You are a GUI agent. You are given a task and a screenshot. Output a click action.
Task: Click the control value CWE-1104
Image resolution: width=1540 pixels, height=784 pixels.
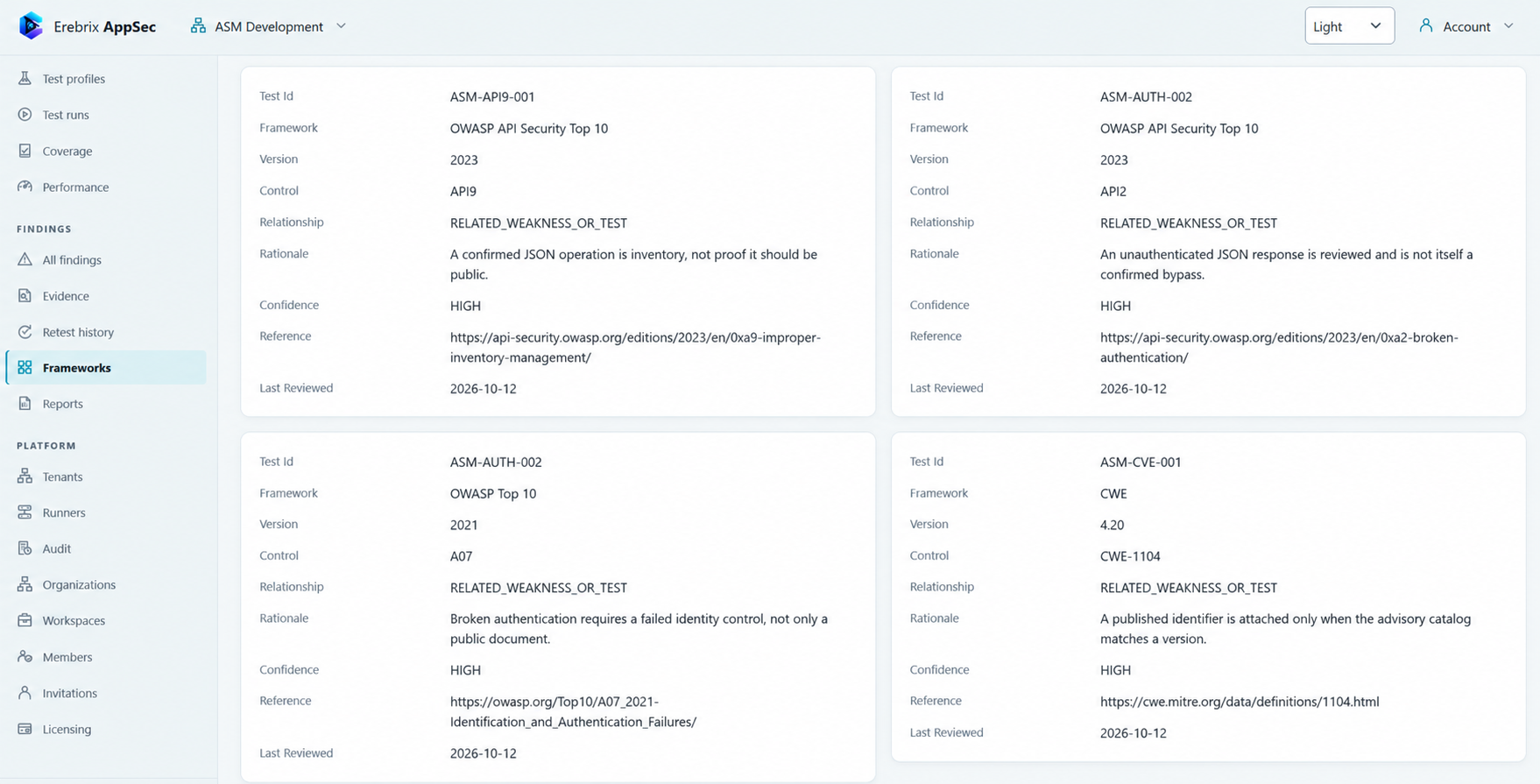click(1130, 556)
